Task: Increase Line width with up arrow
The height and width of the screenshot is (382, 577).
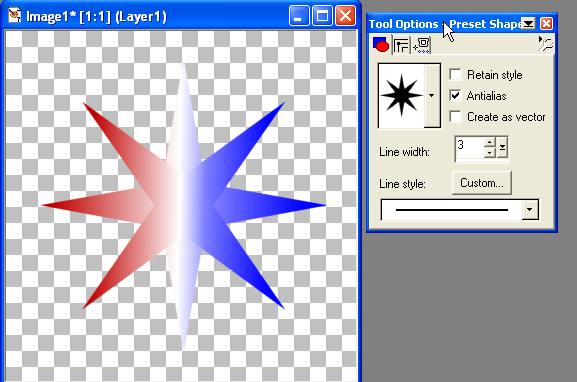Action: [489, 142]
